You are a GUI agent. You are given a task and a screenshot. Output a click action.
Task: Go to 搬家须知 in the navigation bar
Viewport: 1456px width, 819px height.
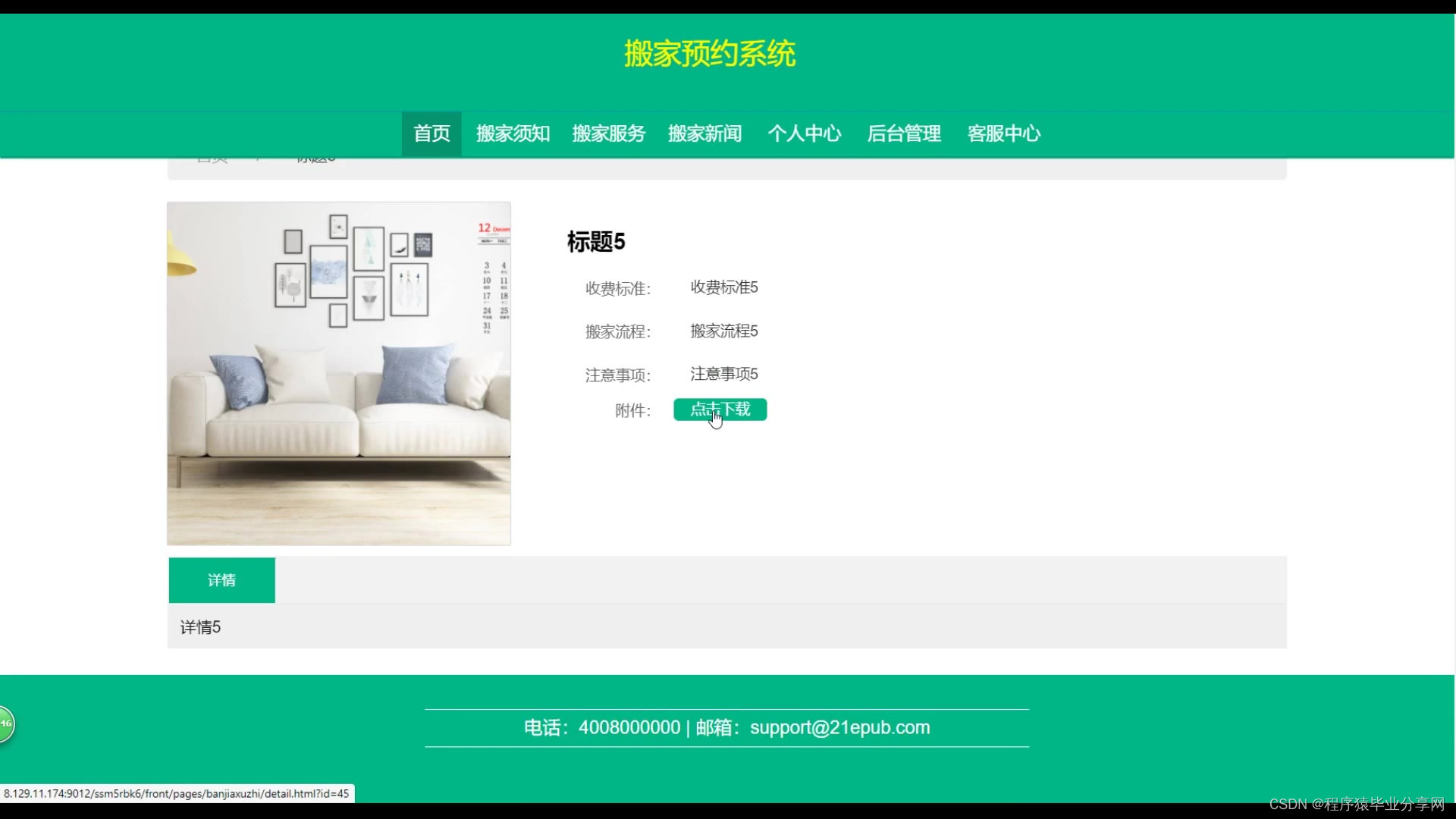coord(513,133)
